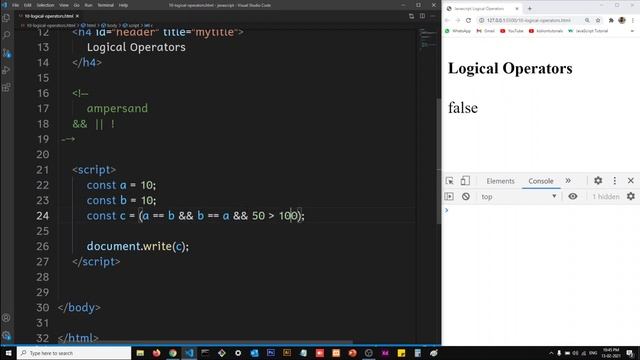Click the taskbar 'Type here to search' box
This screenshot has width=640, height=360.
click(74, 353)
